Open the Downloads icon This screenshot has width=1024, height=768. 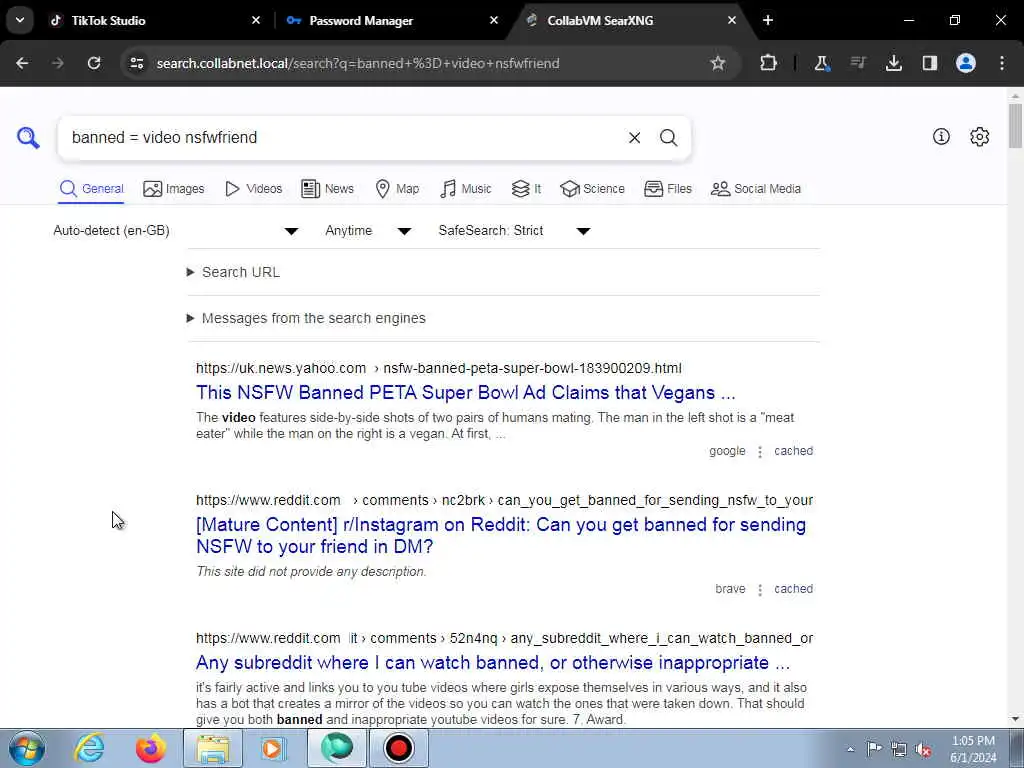tap(894, 63)
